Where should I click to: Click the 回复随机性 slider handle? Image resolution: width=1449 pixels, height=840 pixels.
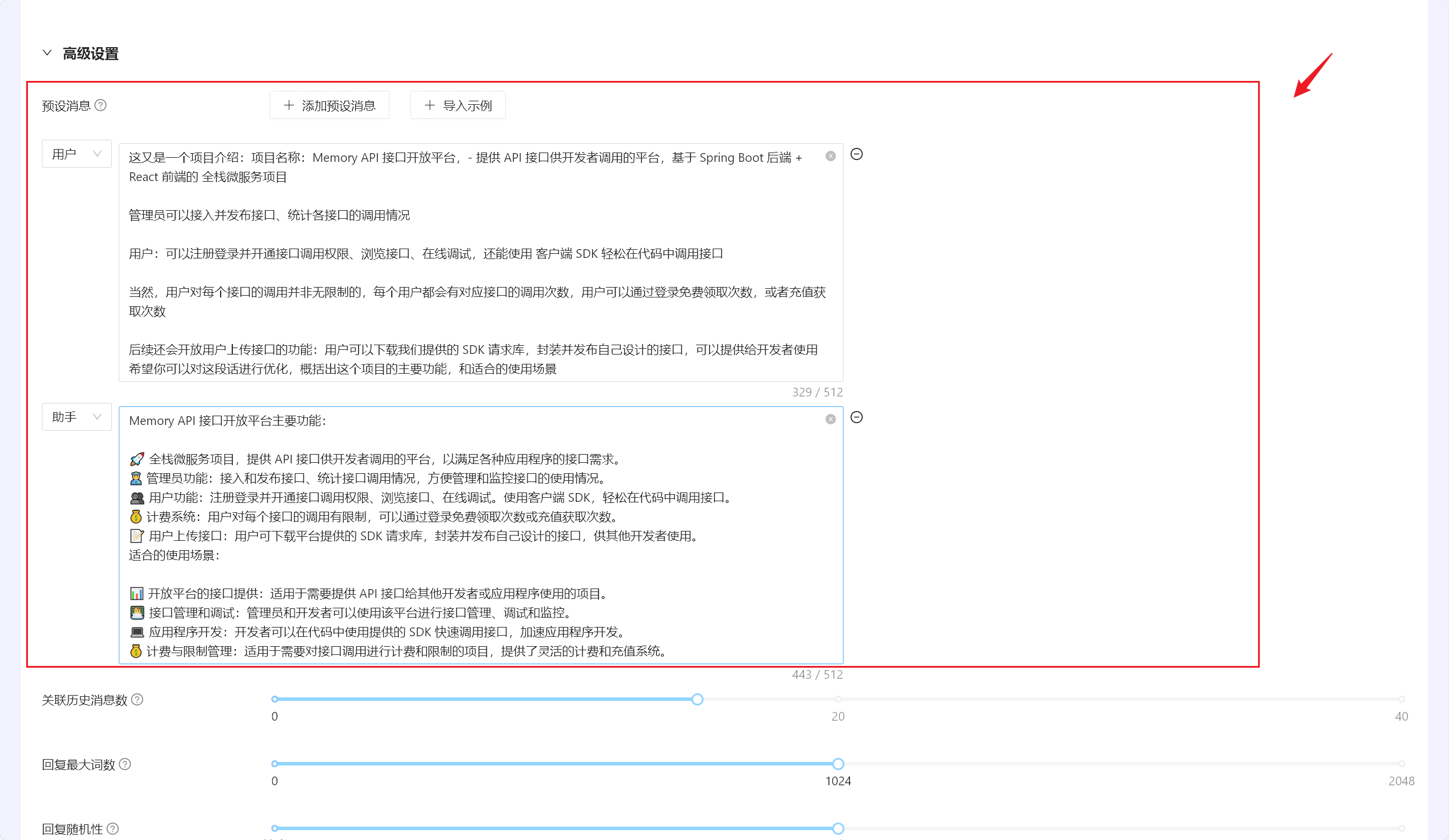click(x=838, y=828)
